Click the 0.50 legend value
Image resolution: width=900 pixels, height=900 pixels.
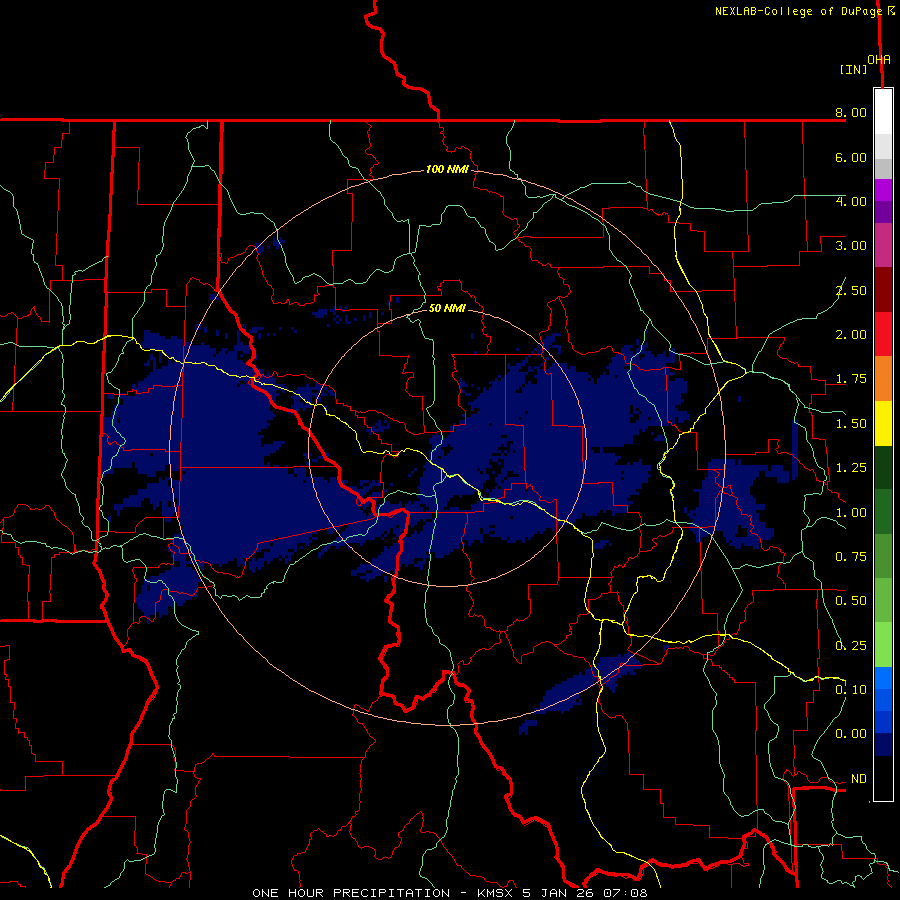[851, 601]
